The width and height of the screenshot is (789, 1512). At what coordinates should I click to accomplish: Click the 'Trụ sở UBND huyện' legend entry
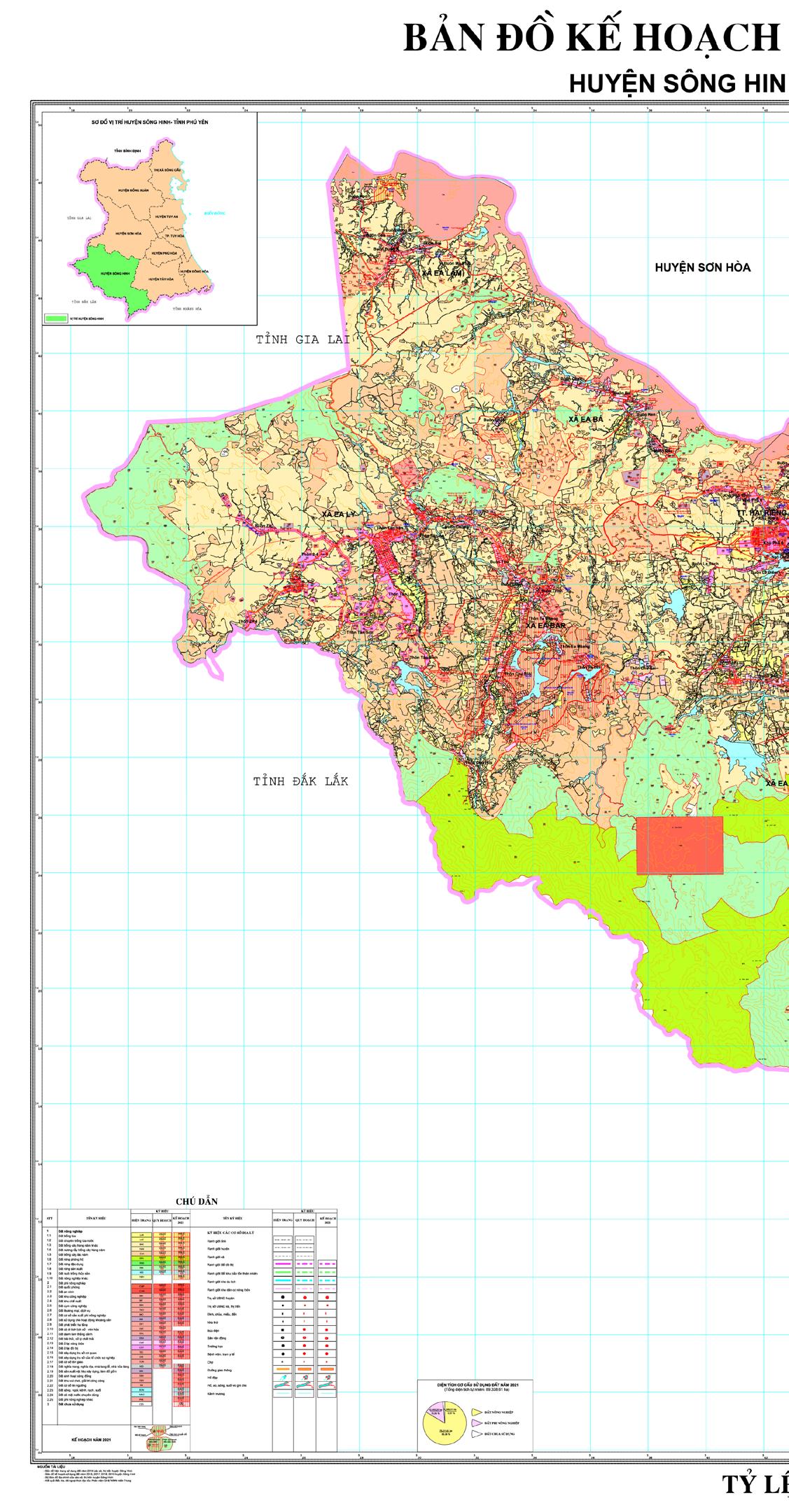point(221,1298)
